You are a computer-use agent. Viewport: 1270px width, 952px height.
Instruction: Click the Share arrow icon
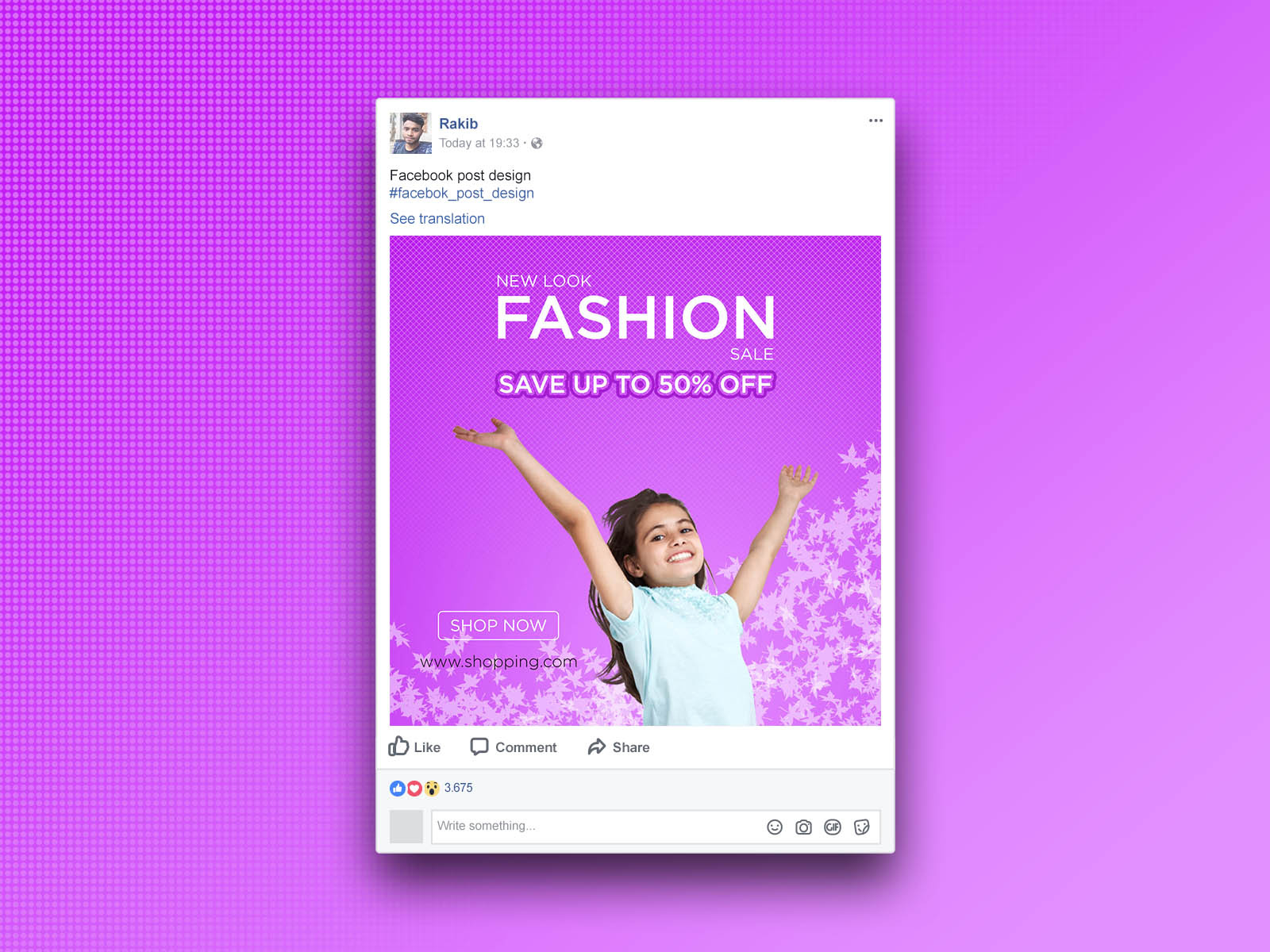[x=597, y=747]
